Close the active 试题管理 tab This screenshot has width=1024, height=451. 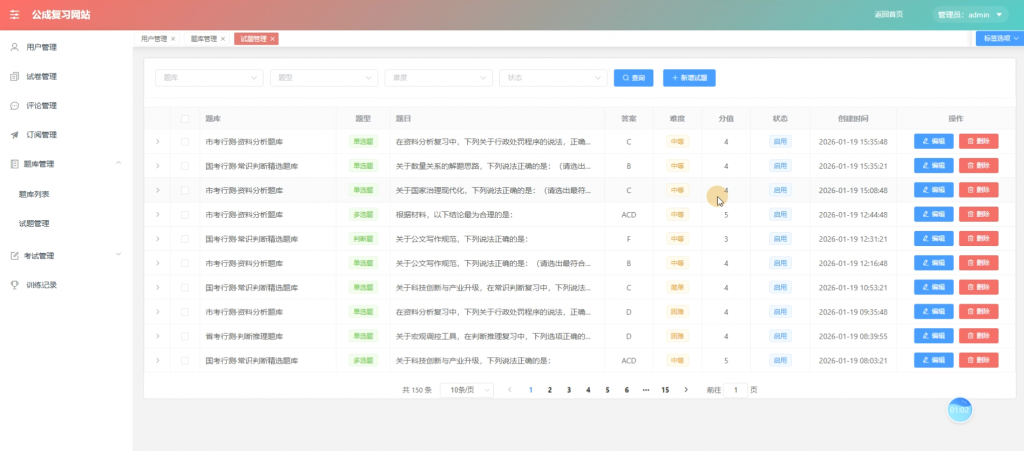273,39
